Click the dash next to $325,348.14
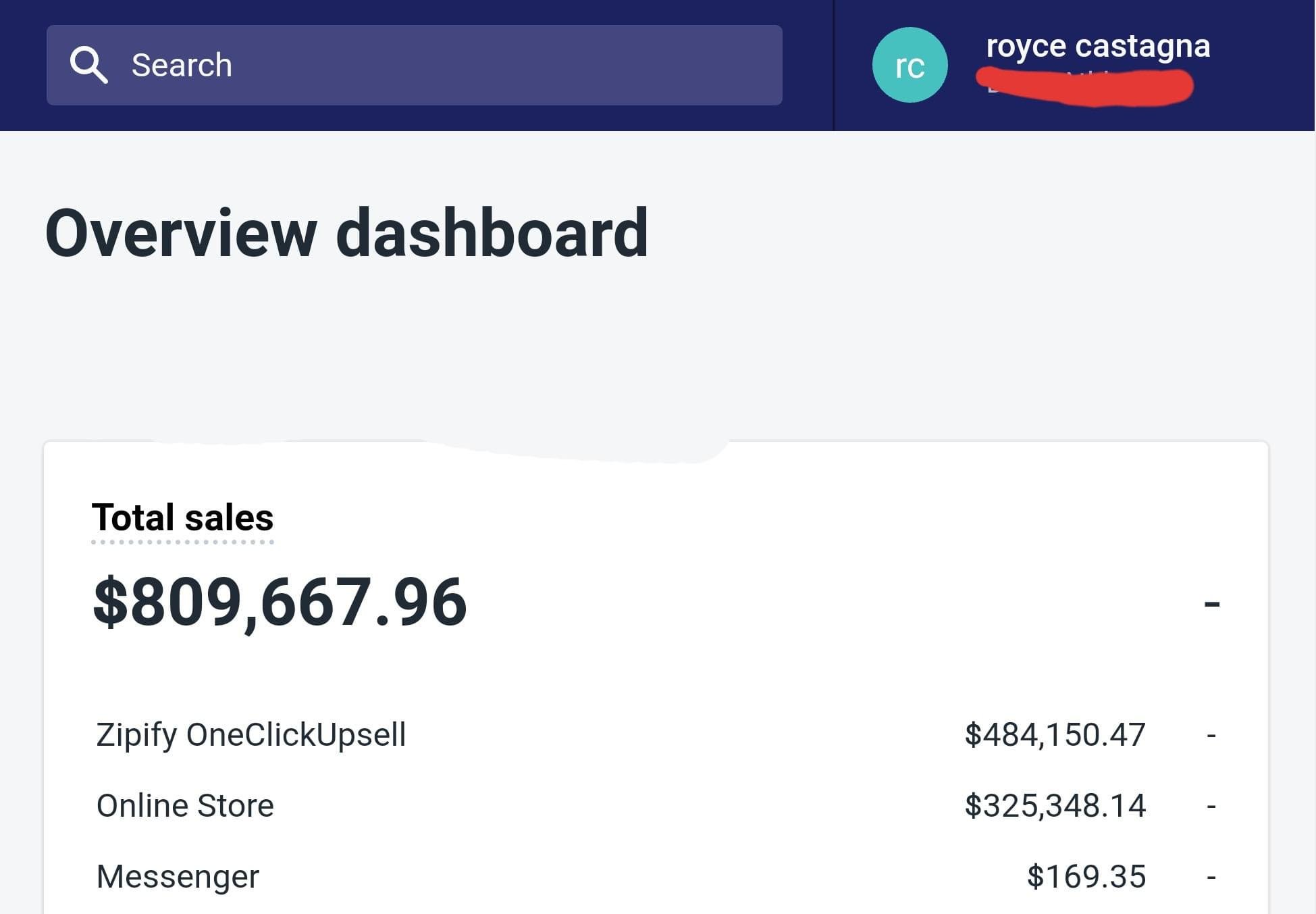1316x914 pixels. coord(1211,806)
